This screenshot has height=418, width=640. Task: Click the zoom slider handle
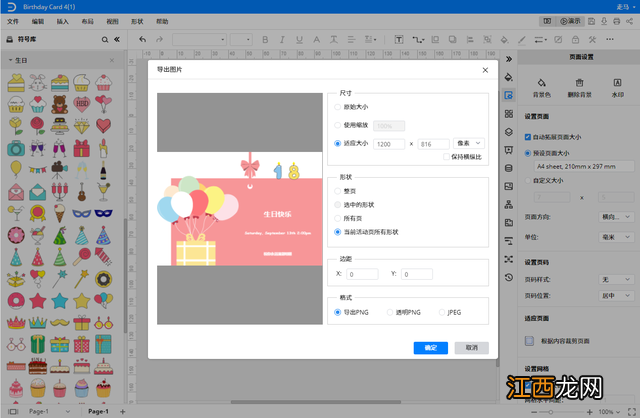pyautogui.click(x=551, y=412)
